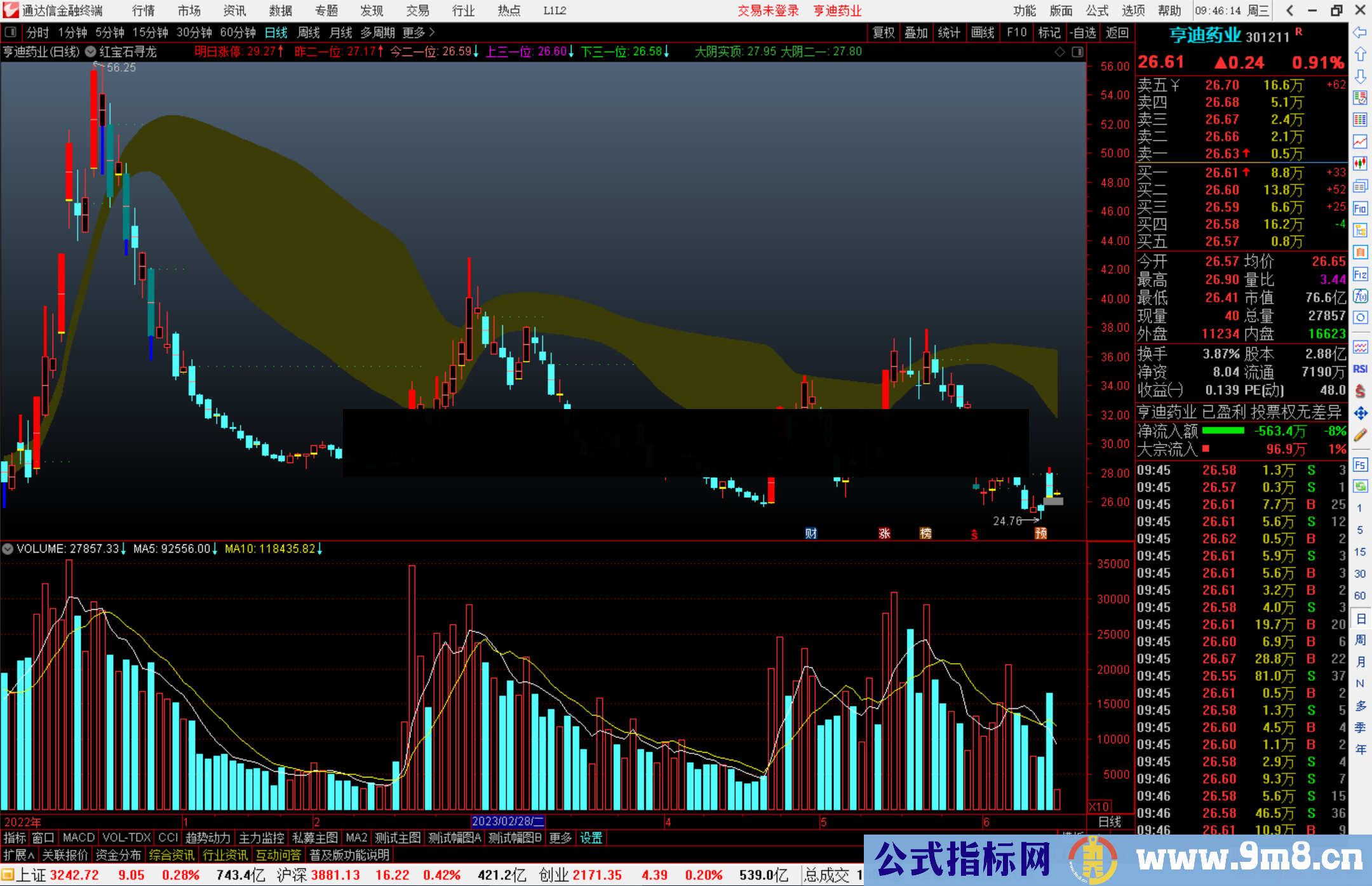Screen dimensions: 1372x886
Task: Click the down arrow icon in right sidebar
Action: point(1360,76)
